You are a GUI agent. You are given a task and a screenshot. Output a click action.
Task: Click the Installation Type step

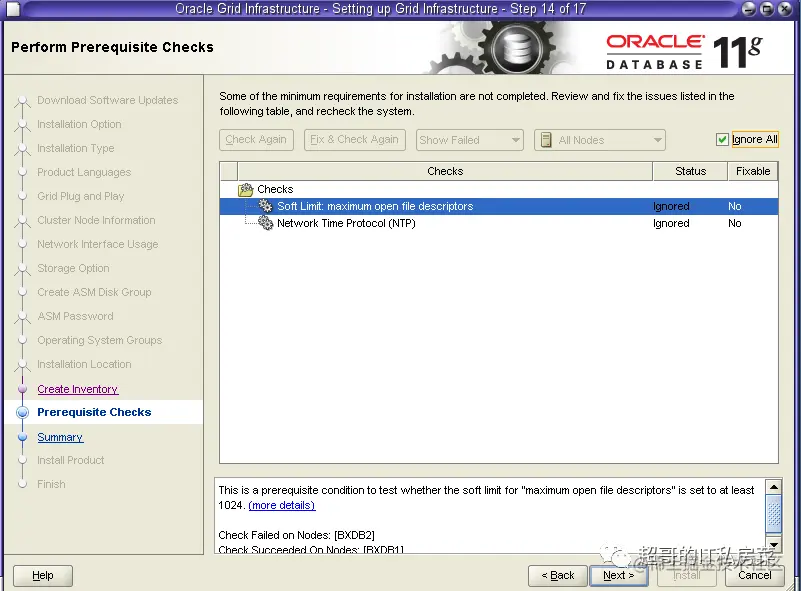[76, 148]
